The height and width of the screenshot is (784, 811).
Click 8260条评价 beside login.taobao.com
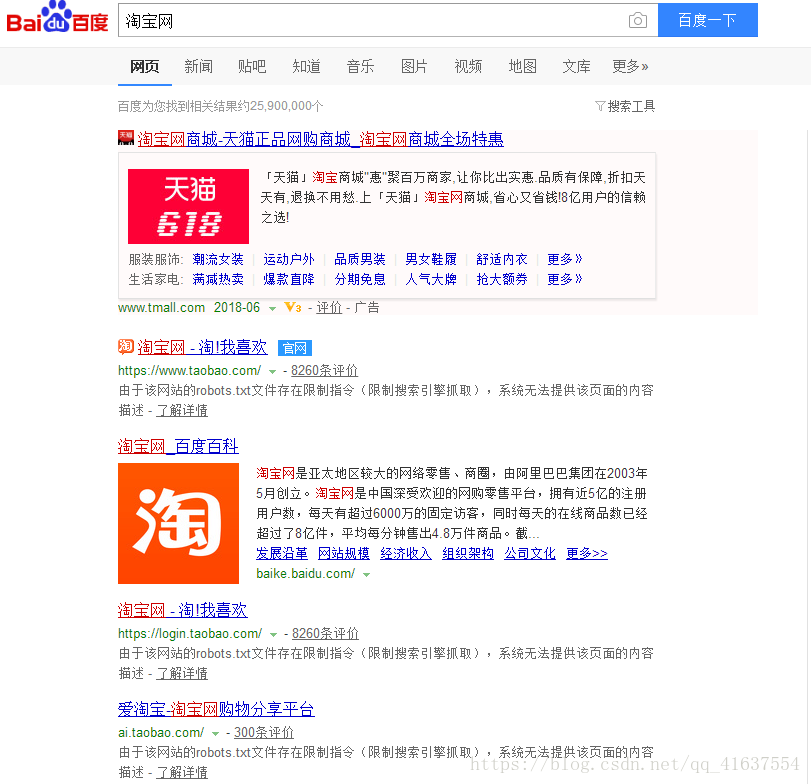click(325, 633)
